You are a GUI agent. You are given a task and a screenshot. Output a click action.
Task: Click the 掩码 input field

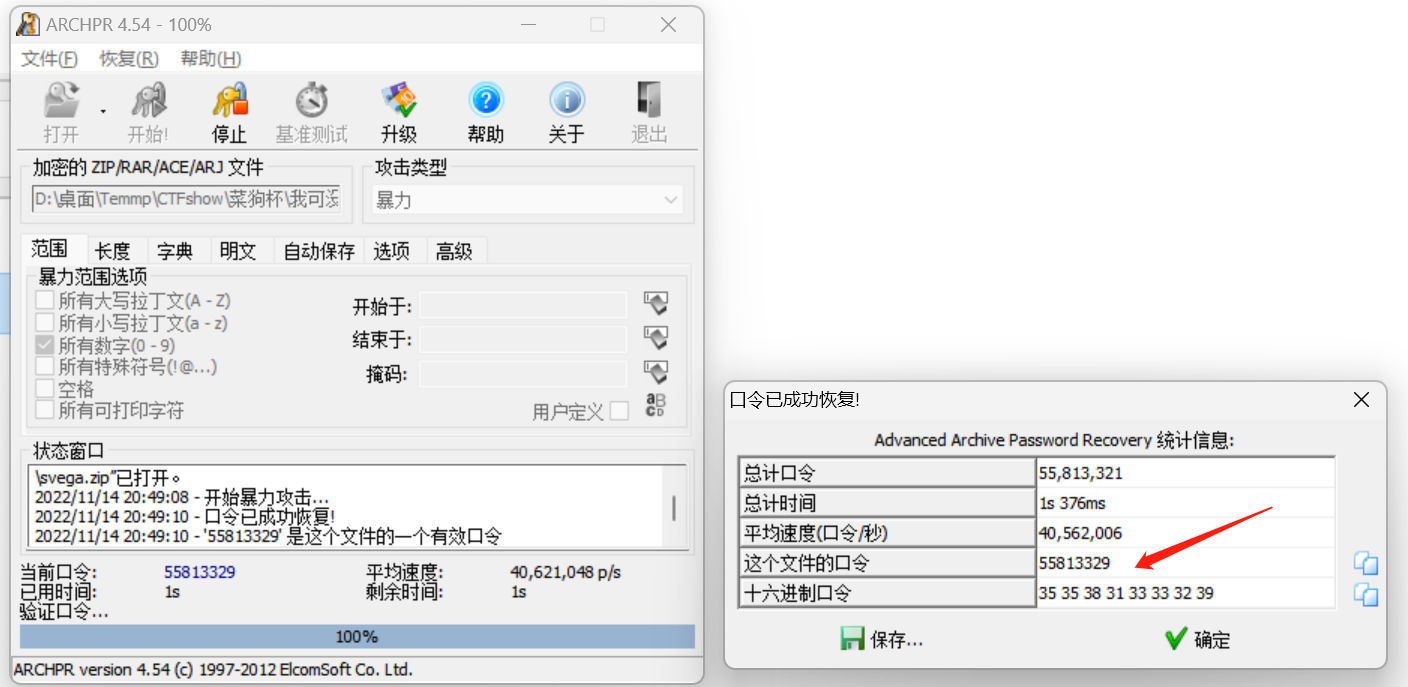[x=523, y=374]
